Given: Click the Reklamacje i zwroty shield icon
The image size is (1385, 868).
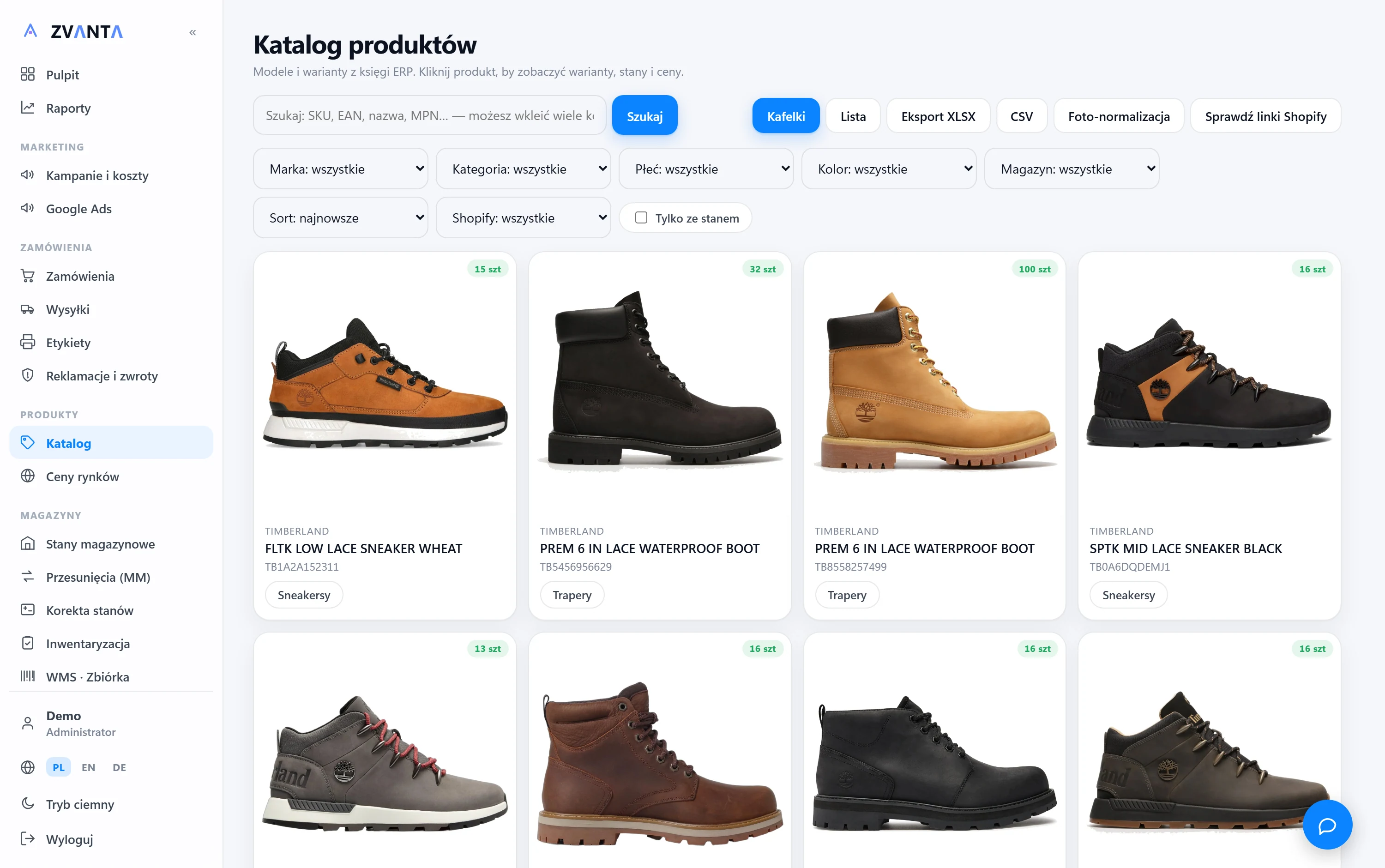Looking at the screenshot, I should (28, 375).
